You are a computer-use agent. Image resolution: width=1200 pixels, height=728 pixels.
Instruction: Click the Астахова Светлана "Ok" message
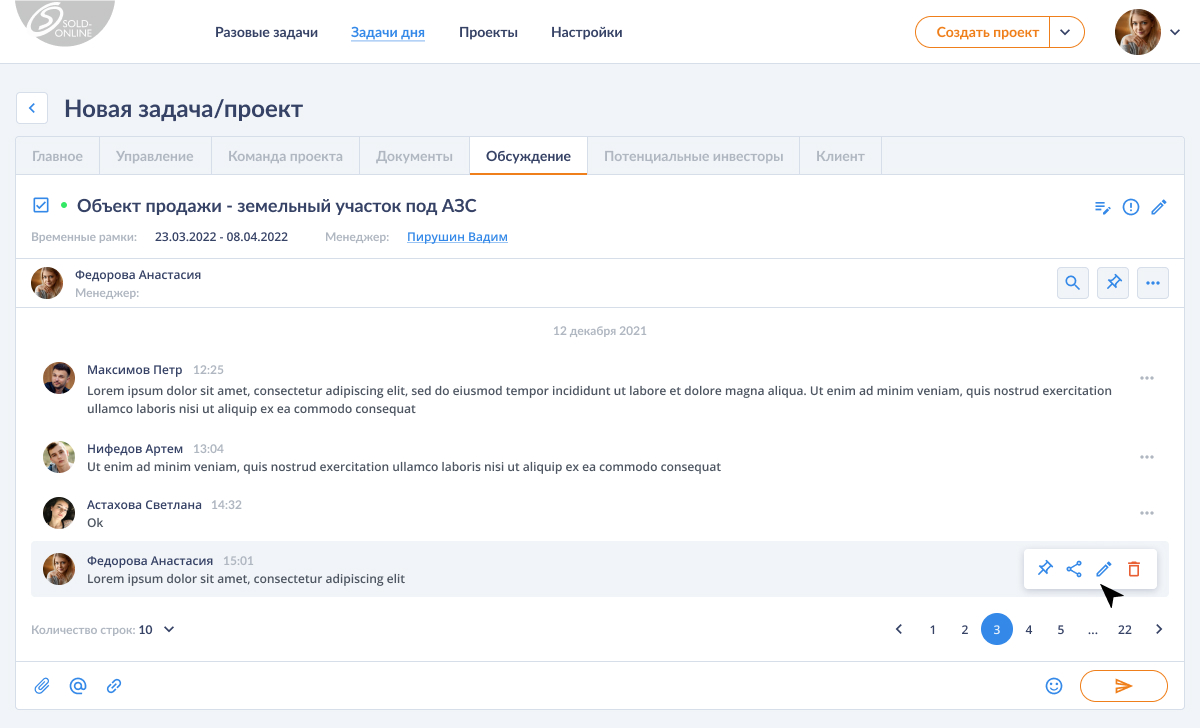[95, 523]
